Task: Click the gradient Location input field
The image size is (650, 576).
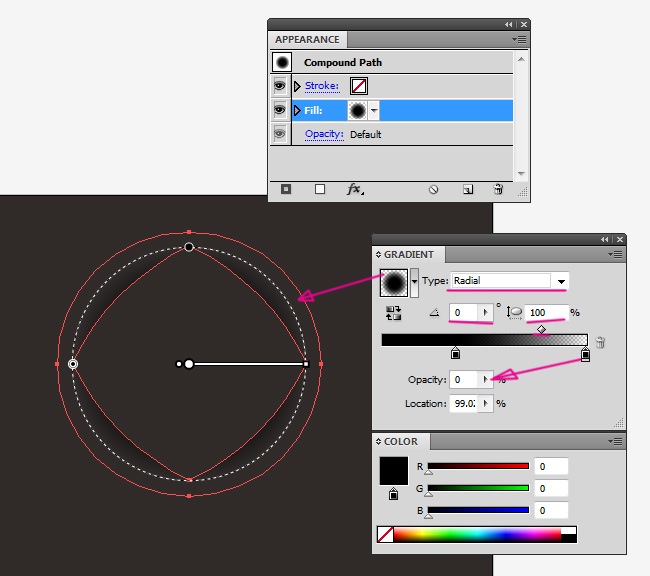Action: [462, 403]
